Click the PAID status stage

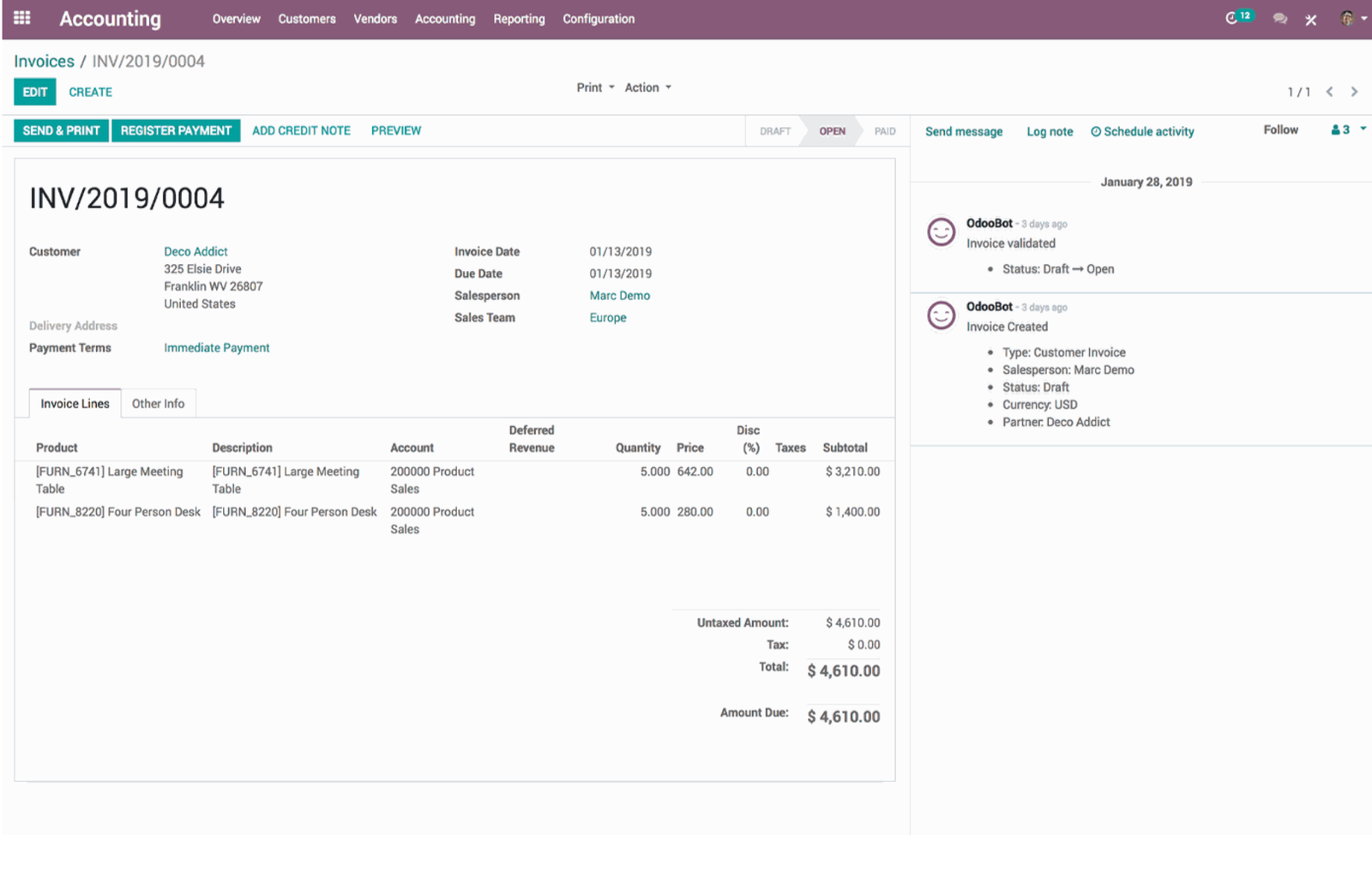click(885, 131)
